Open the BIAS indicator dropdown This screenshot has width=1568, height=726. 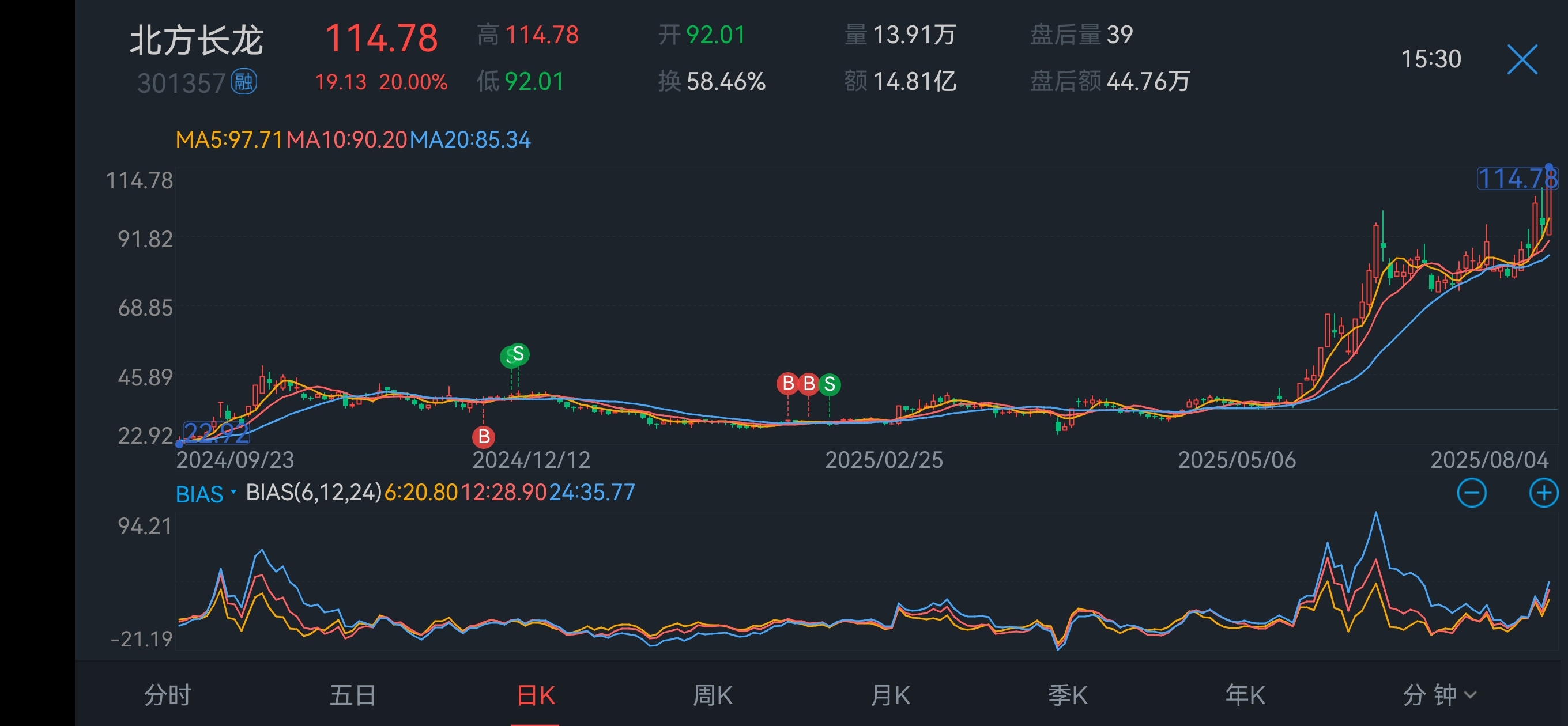pos(206,493)
